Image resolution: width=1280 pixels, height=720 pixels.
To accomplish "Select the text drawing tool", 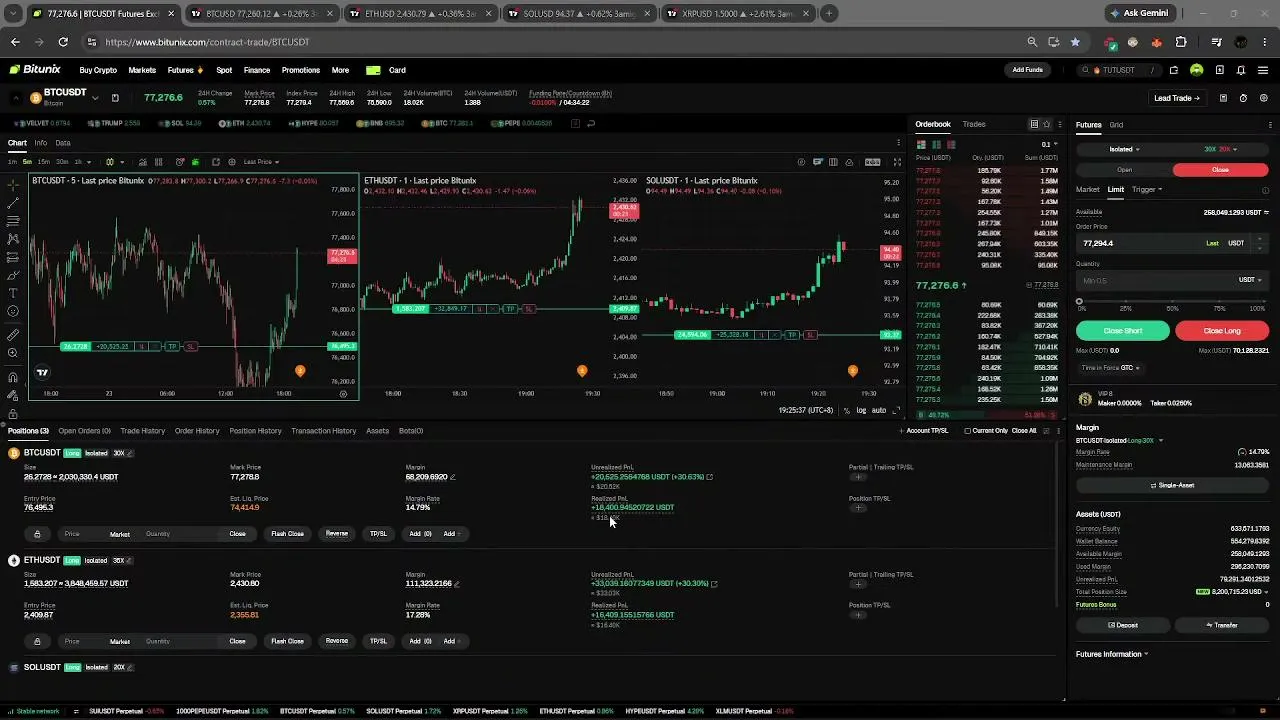I will click(13, 293).
